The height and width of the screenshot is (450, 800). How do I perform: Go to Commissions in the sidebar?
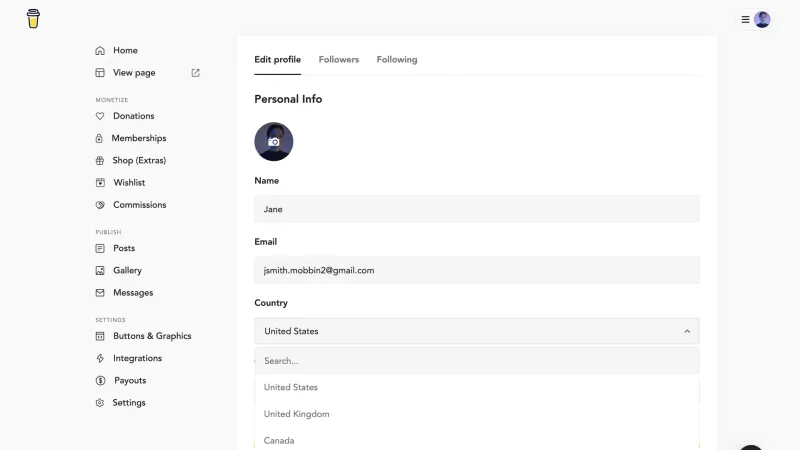pos(139,205)
